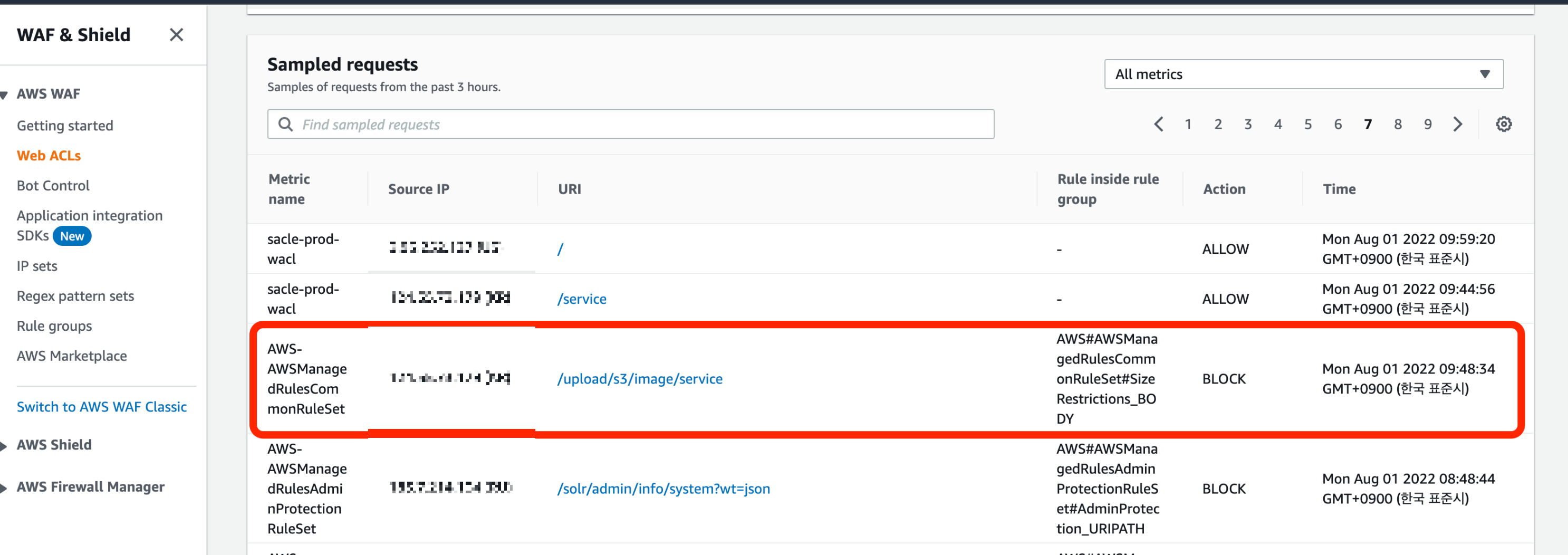Go to page 5
Viewport: 1568px width, 555px height.
(x=1307, y=124)
